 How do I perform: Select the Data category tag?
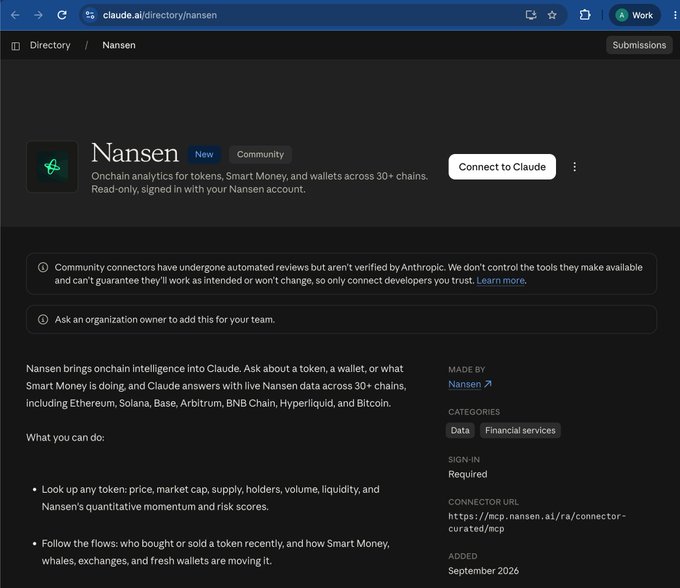point(460,430)
